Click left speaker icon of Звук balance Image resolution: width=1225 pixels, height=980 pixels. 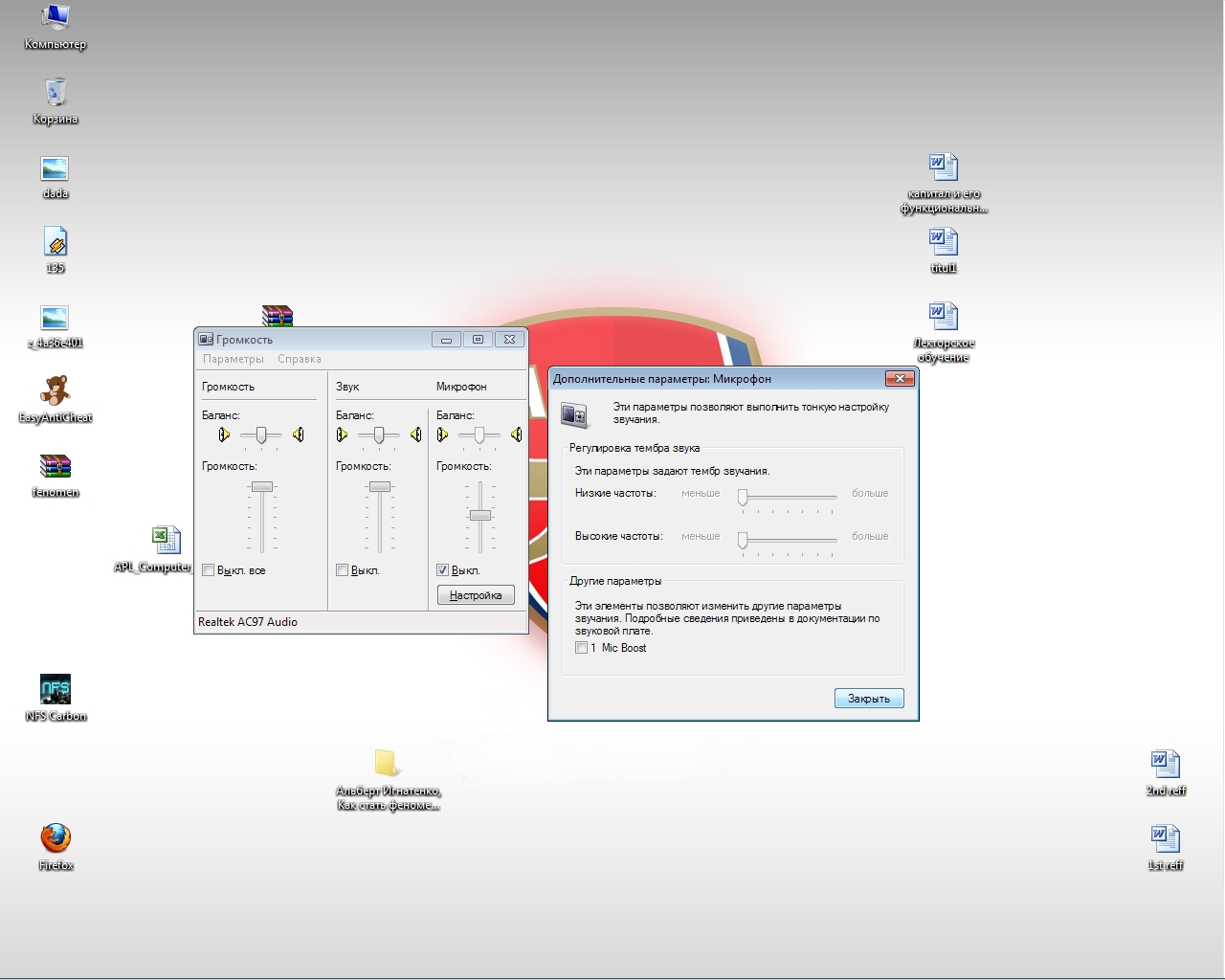342,434
